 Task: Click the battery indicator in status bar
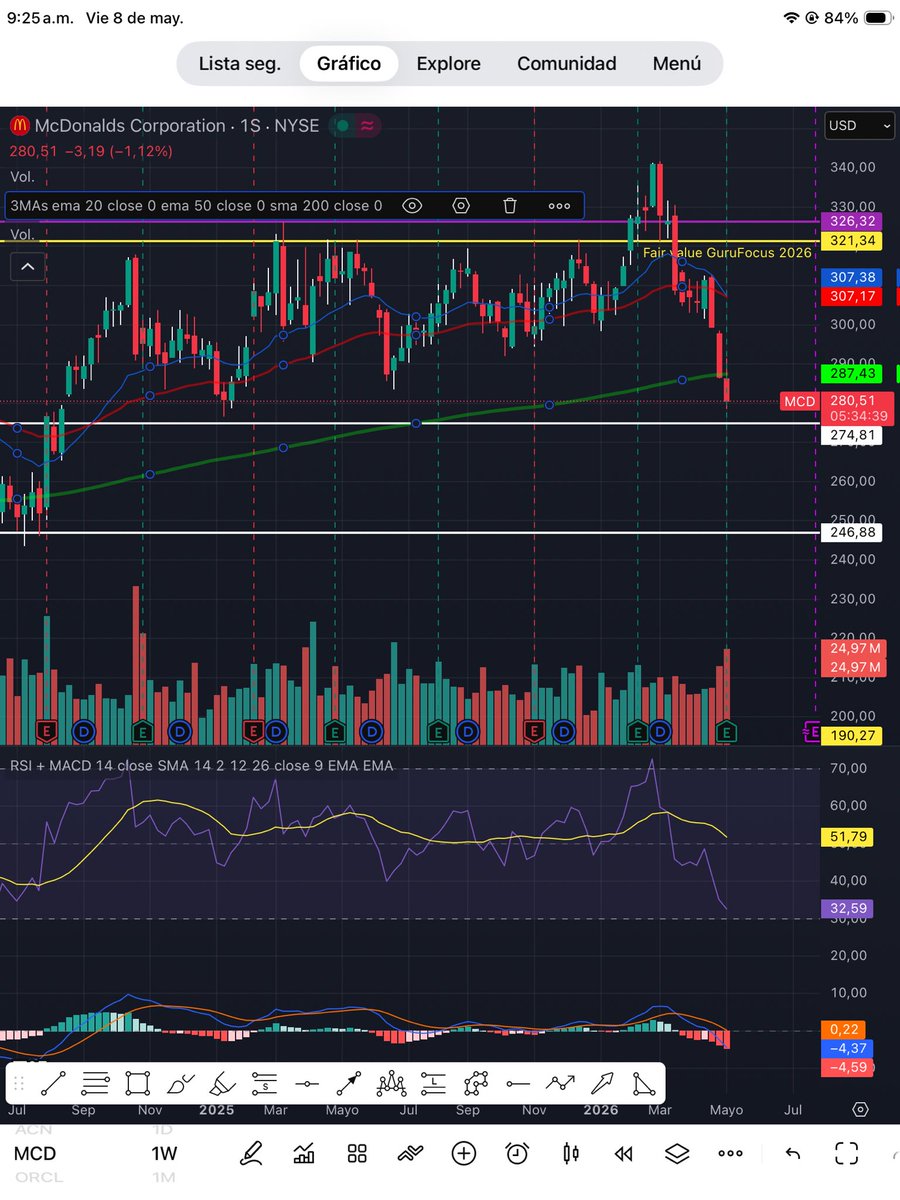pos(875,18)
